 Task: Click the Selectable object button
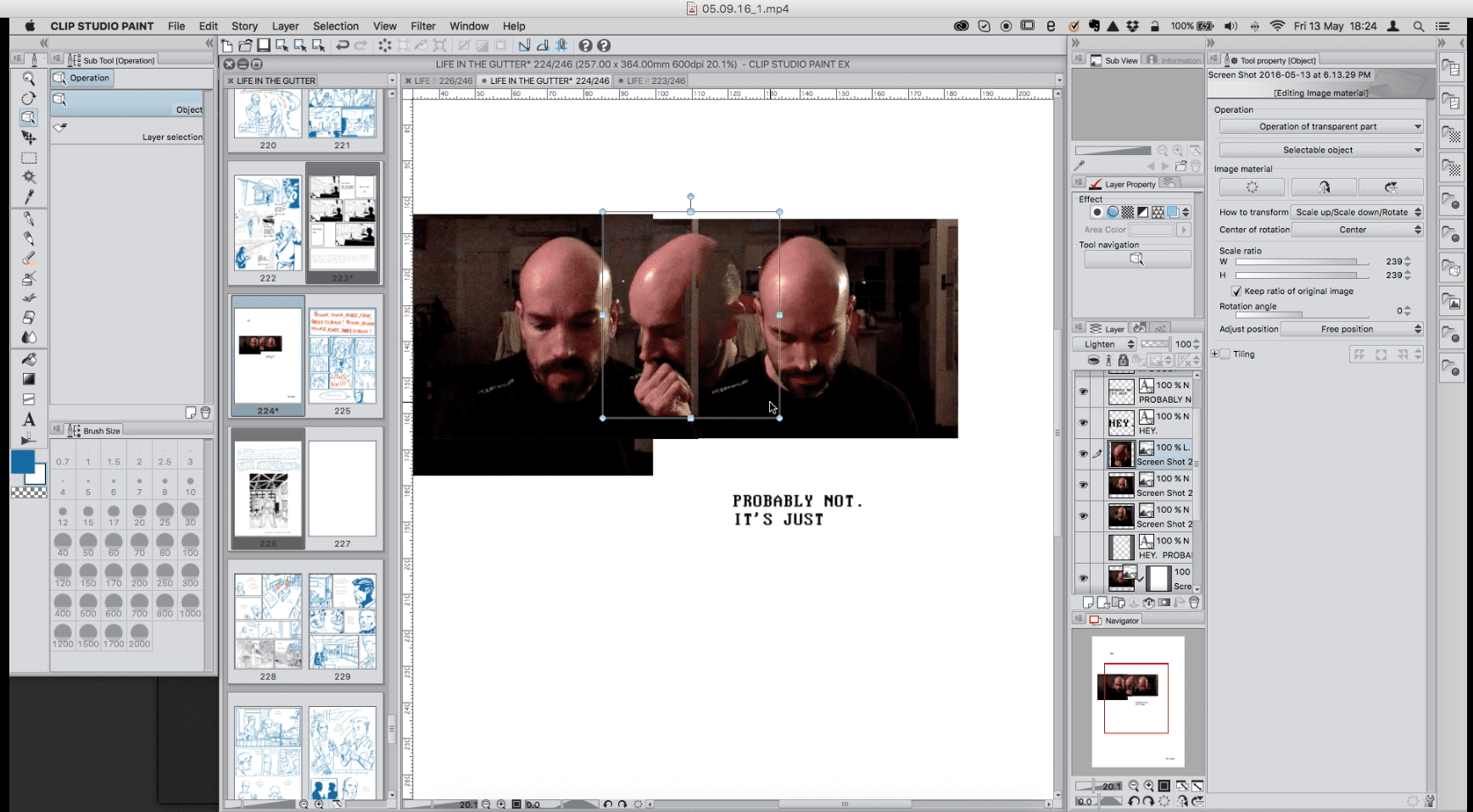pos(1320,150)
